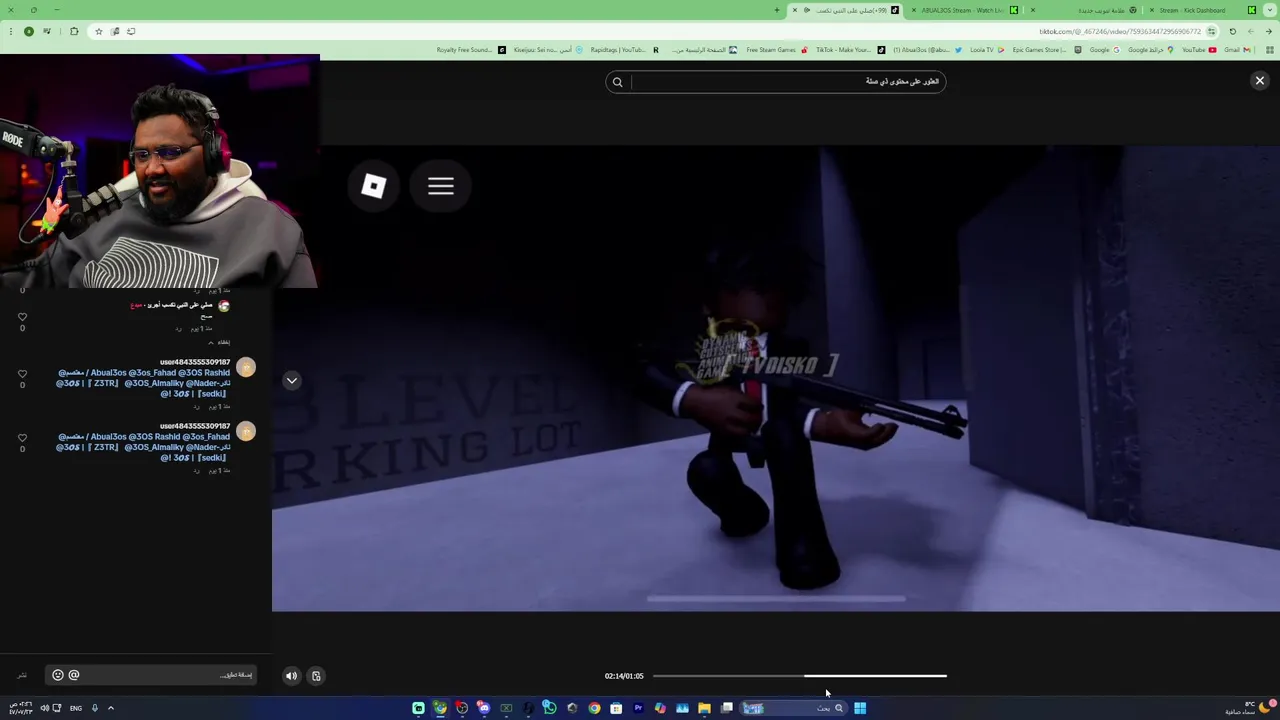The width and height of the screenshot is (1280, 720).
Task: Click the 02:14/01:05 time display
Action: pos(624,676)
